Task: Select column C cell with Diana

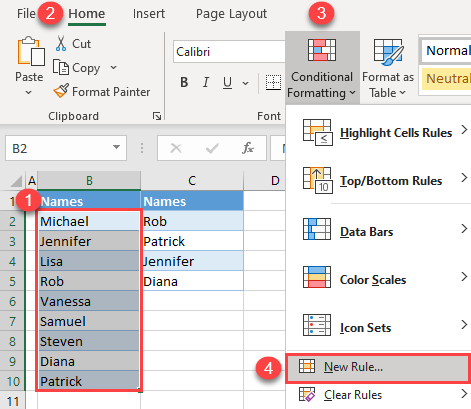Action: pyautogui.click(x=192, y=281)
